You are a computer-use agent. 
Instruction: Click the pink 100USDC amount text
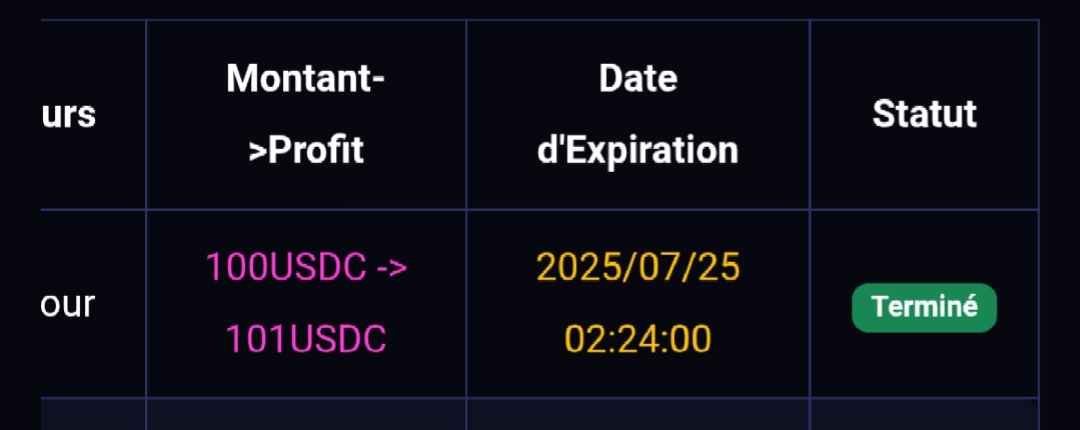(286, 267)
